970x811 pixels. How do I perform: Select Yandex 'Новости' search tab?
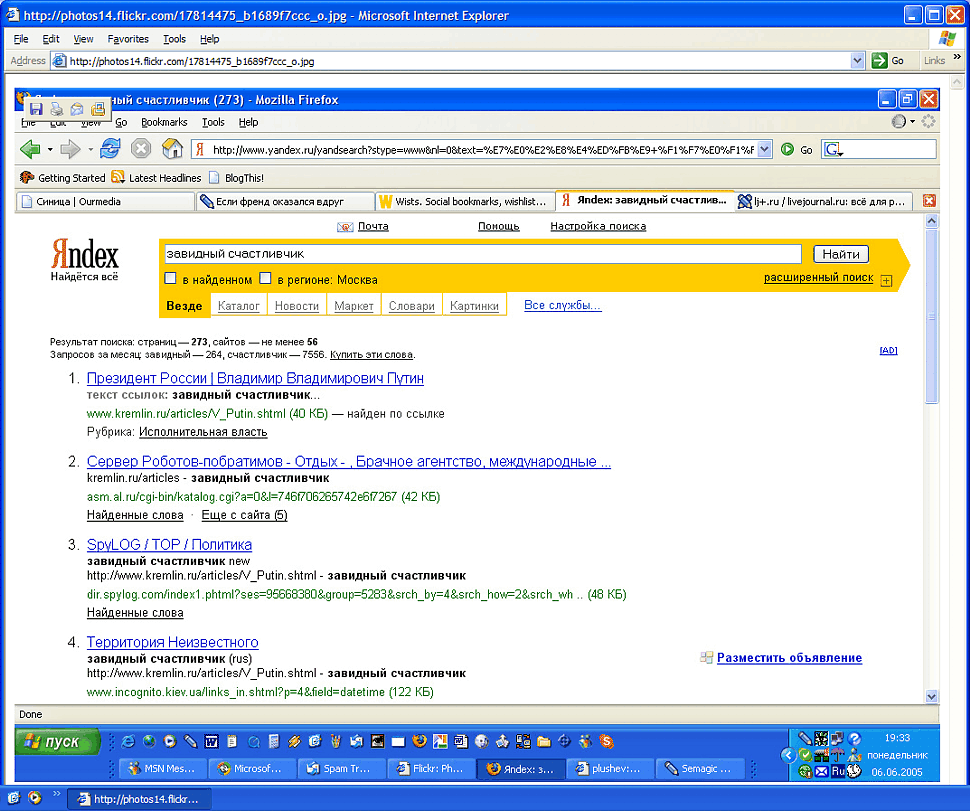pos(297,306)
